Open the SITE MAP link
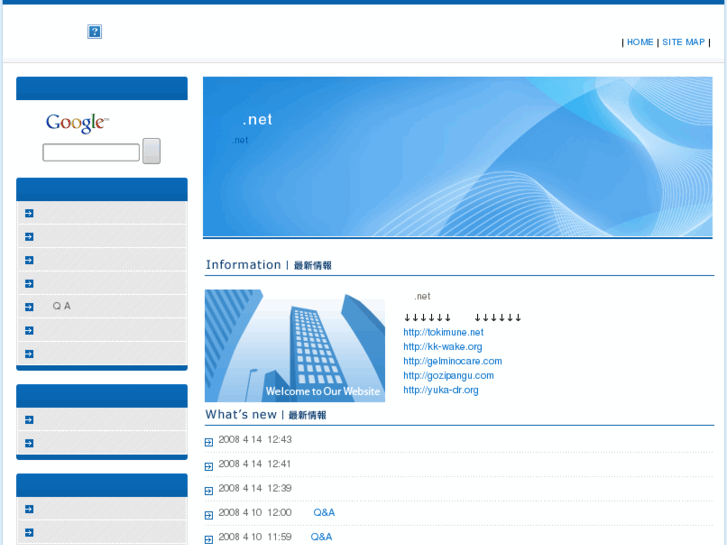 683,42
